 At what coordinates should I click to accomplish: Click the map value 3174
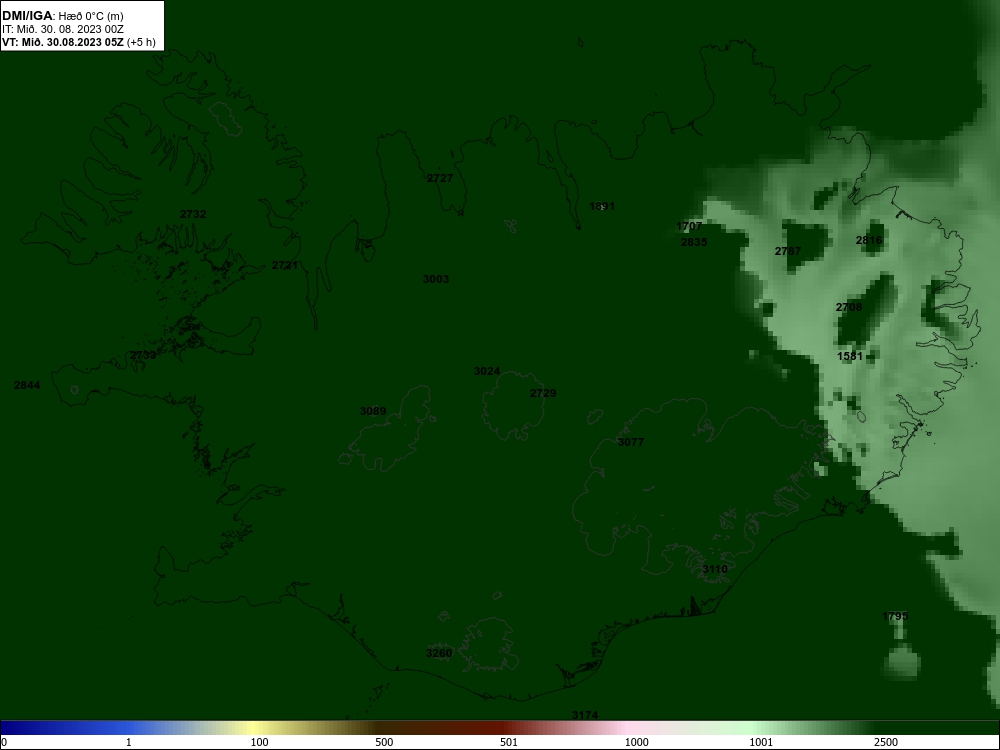[585, 716]
